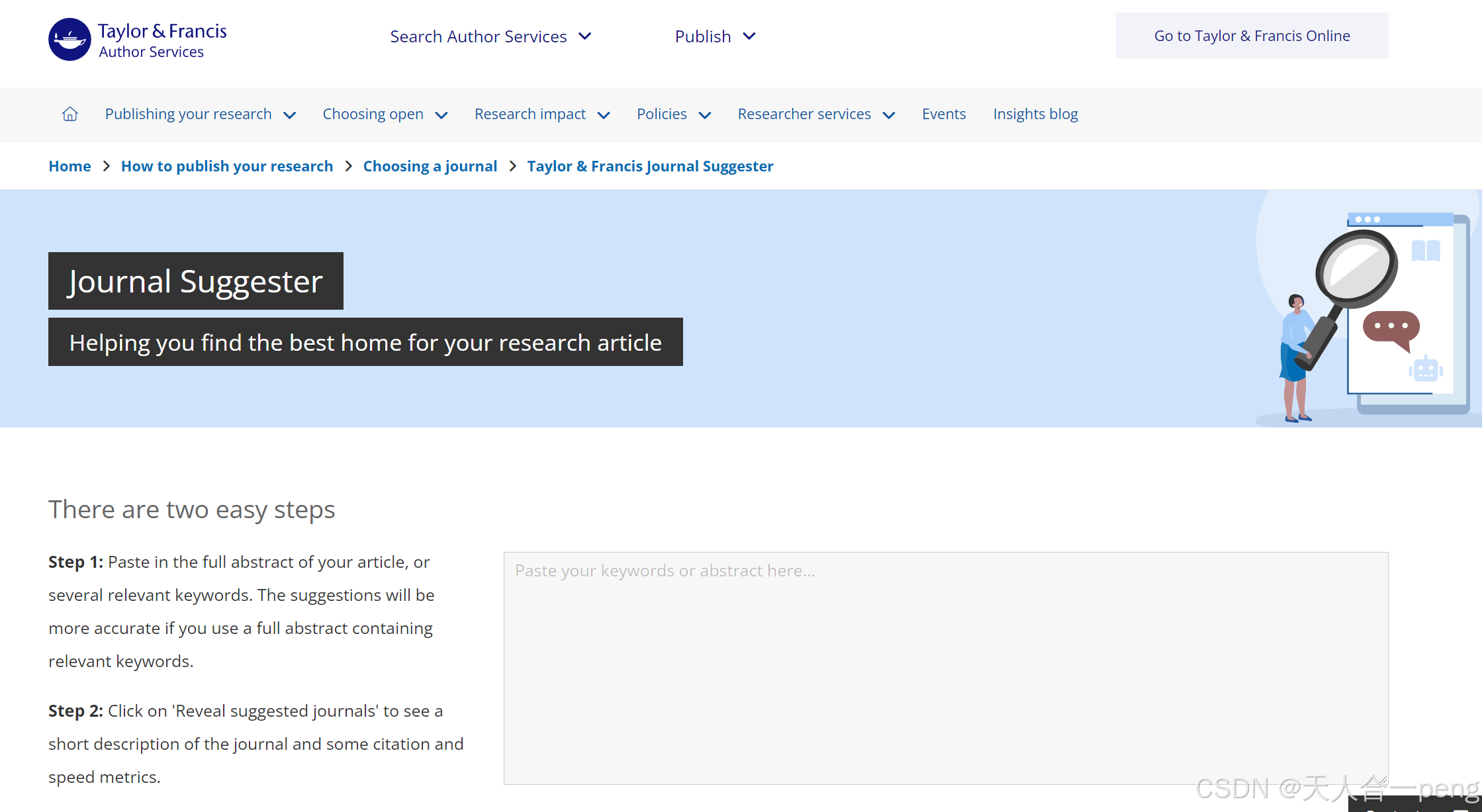Open the Insights blog link
The height and width of the screenshot is (812, 1482).
tap(1035, 114)
